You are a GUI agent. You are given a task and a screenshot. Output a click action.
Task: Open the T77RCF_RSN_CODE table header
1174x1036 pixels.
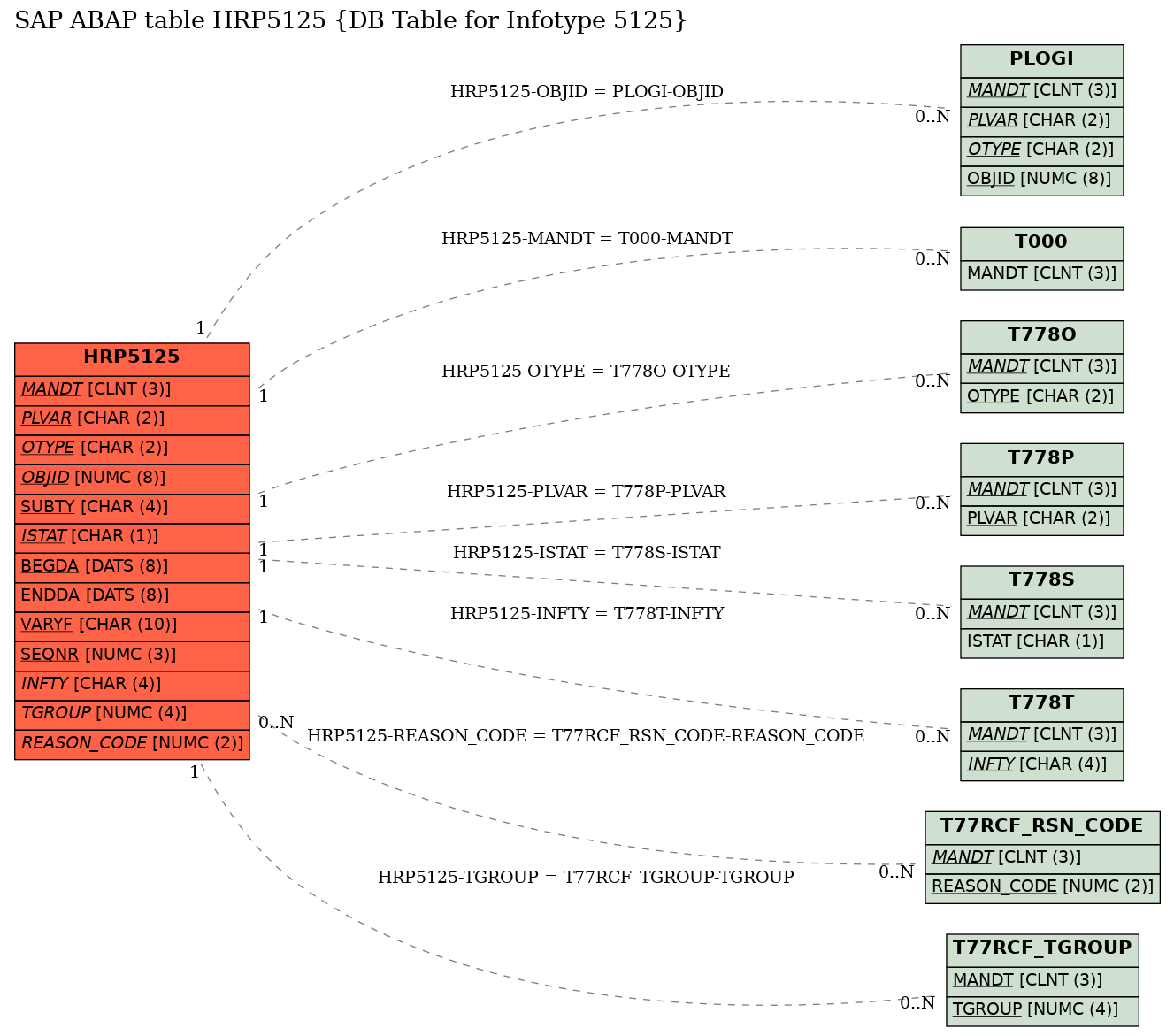pyautogui.click(x=1041, y=827)
